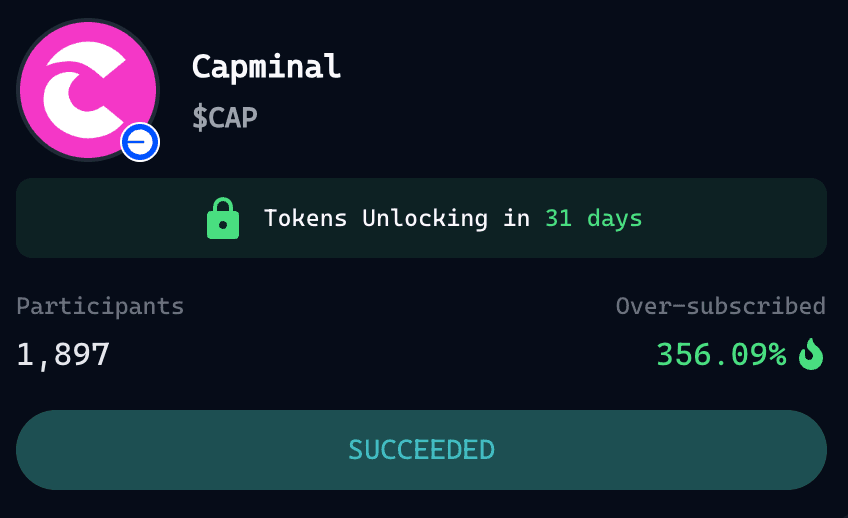Click the $CAP ticker symbol
The image size is (848, 518).
(x=225, y=117)
